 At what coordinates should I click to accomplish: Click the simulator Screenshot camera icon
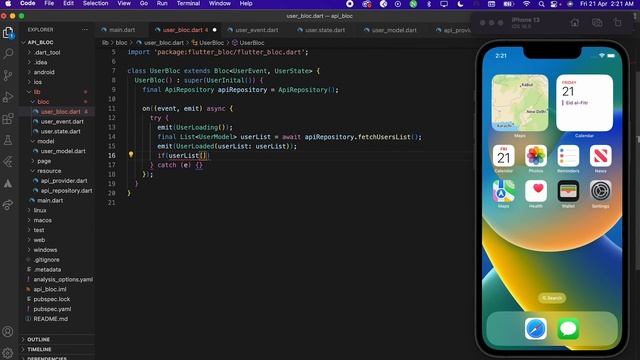click(597, 23)
